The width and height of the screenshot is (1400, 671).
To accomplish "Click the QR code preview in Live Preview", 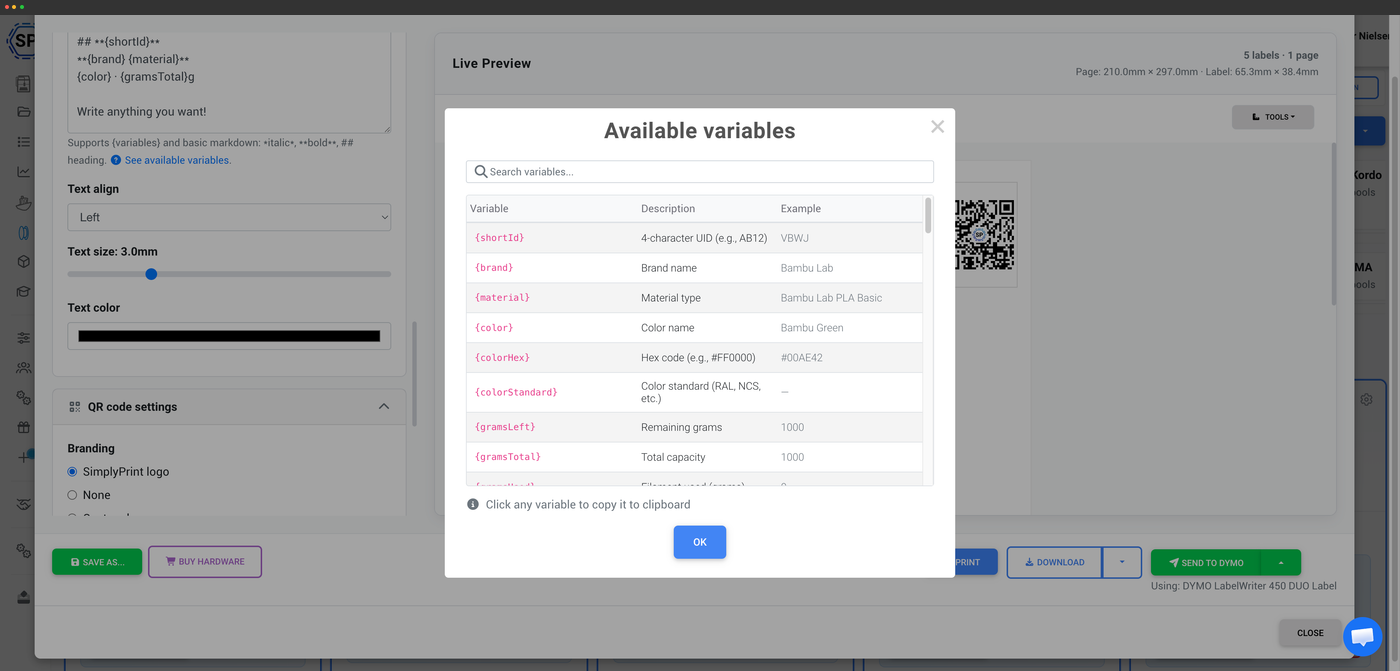I will tap(984, 235).
